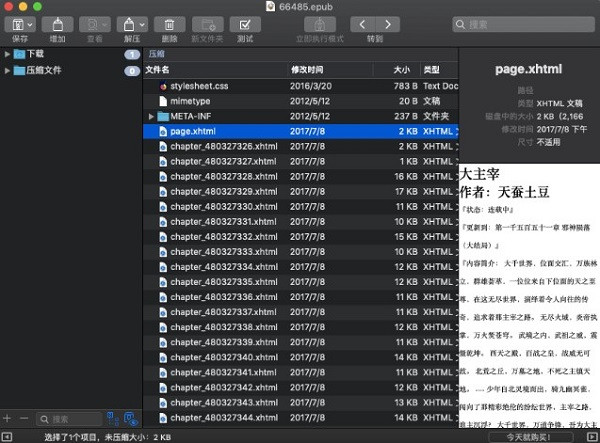The width and height of the screenshot is (600, 443).
Task: Select chapter_480327328.xhtml file
Action: (x=301, y=177)
